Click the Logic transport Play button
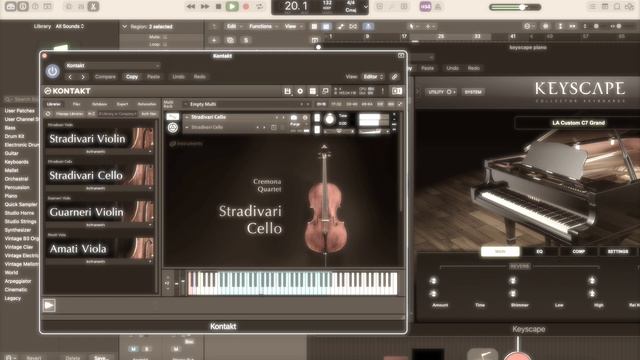The width and height of the screenshot is (640, 360). tap(232, 6)
